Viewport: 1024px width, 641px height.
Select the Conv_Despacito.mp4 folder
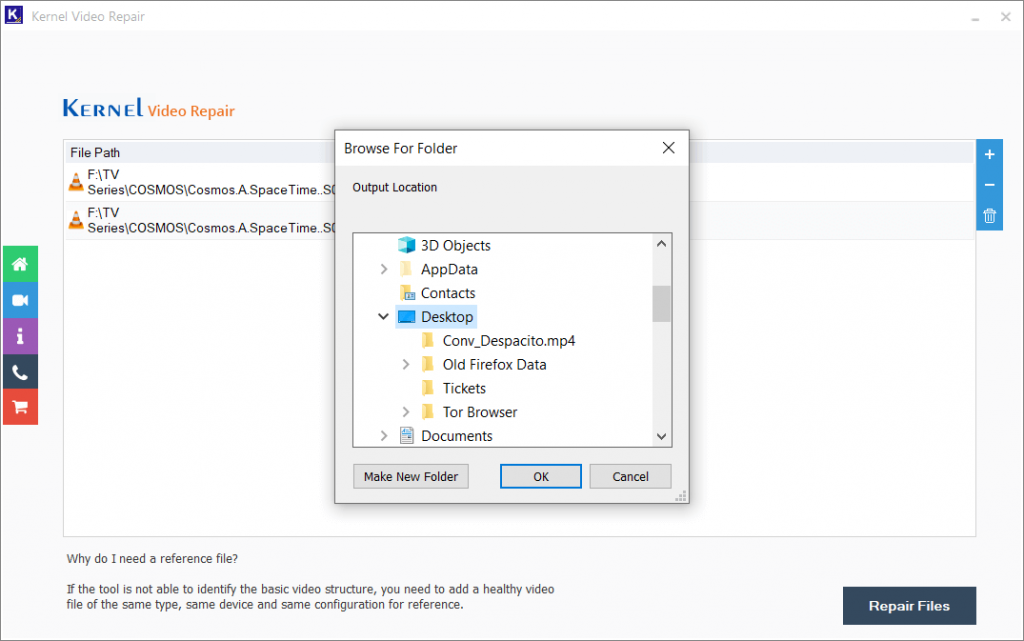[x=508, y=340]
